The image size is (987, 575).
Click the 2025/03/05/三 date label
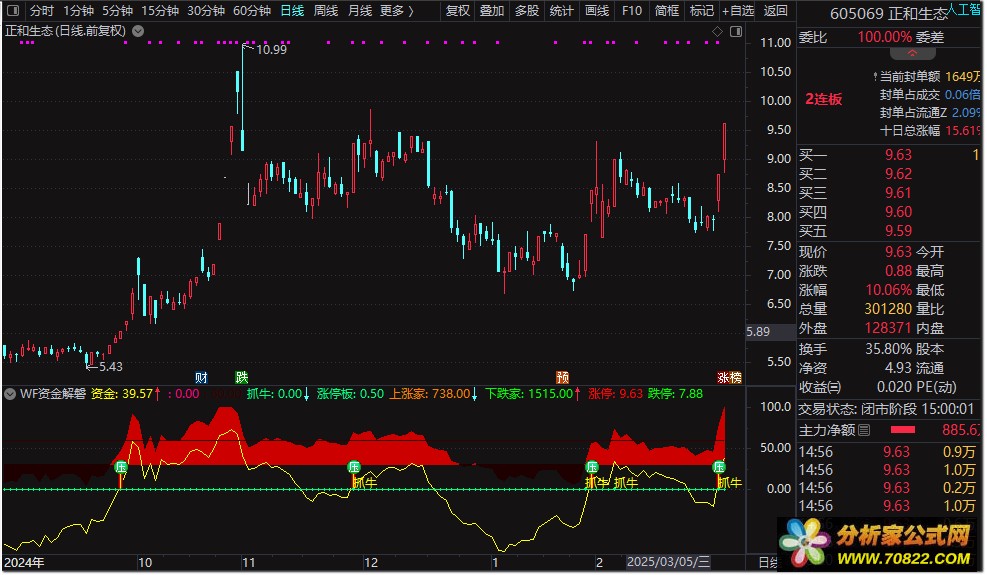[x=668, y=562]
